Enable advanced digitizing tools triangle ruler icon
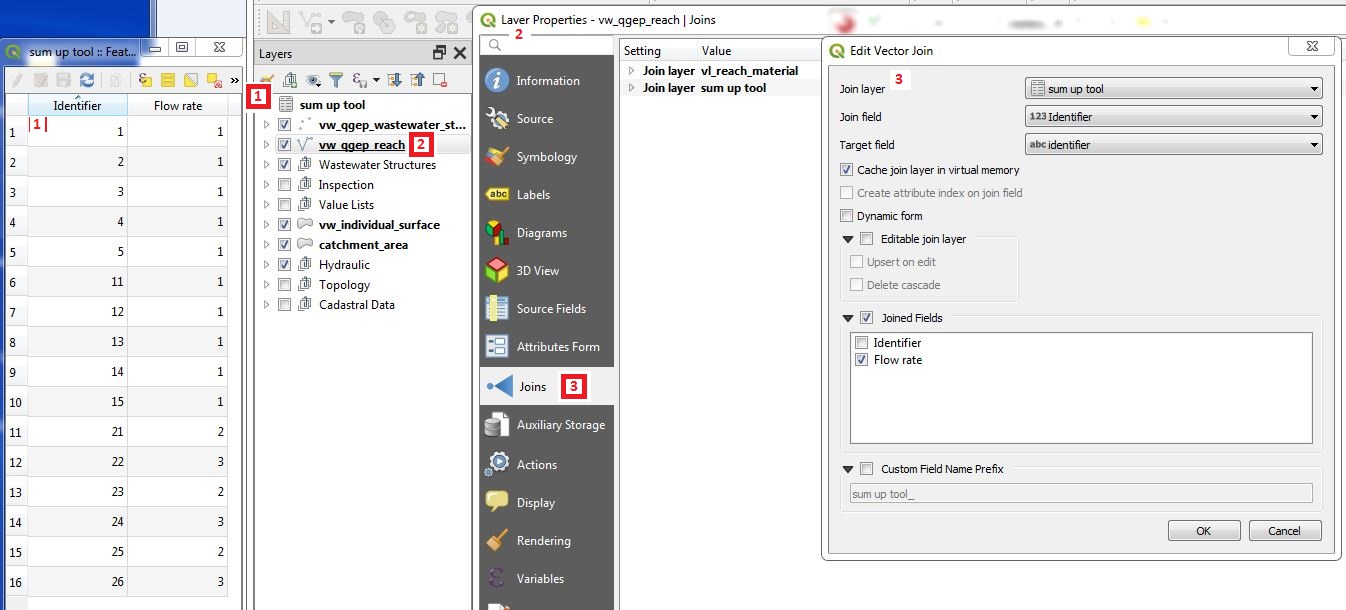The width and height of the screenshot is (1346, 610). 278,21
